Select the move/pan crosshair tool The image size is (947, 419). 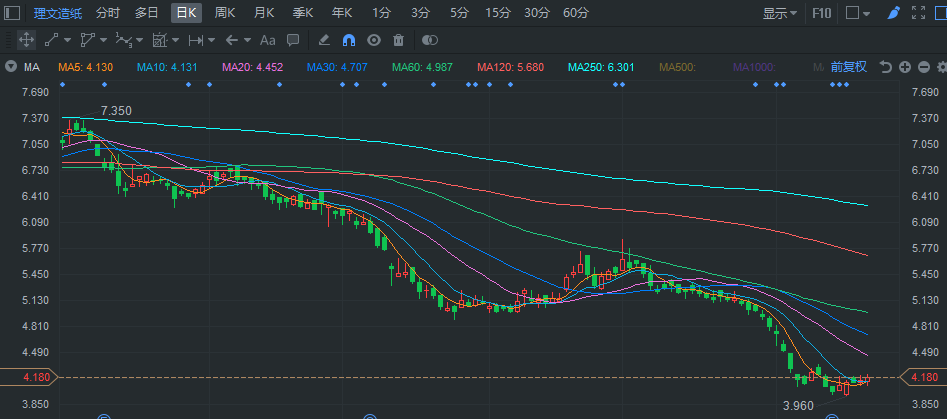(x=27, y=40)
